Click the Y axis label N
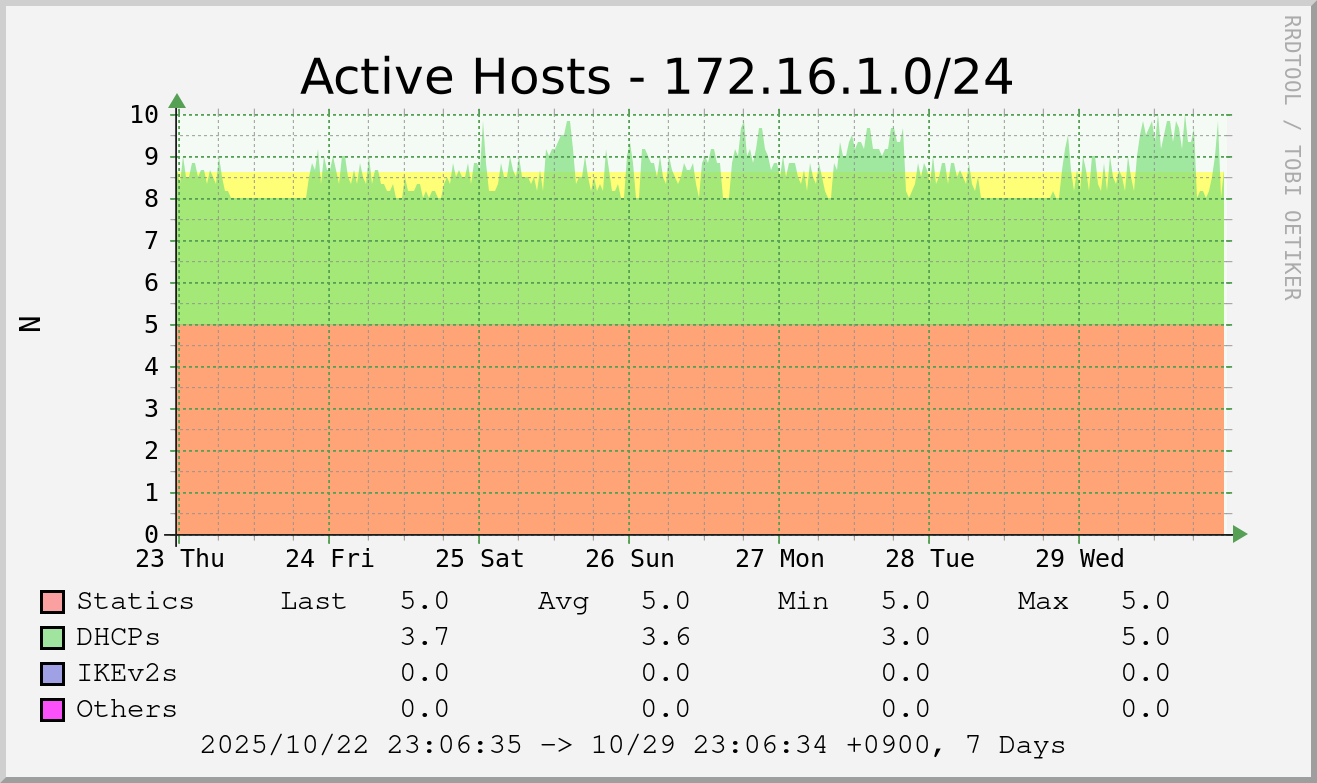The width and height of the screenshot is (1317, 783). pos(31,323)
